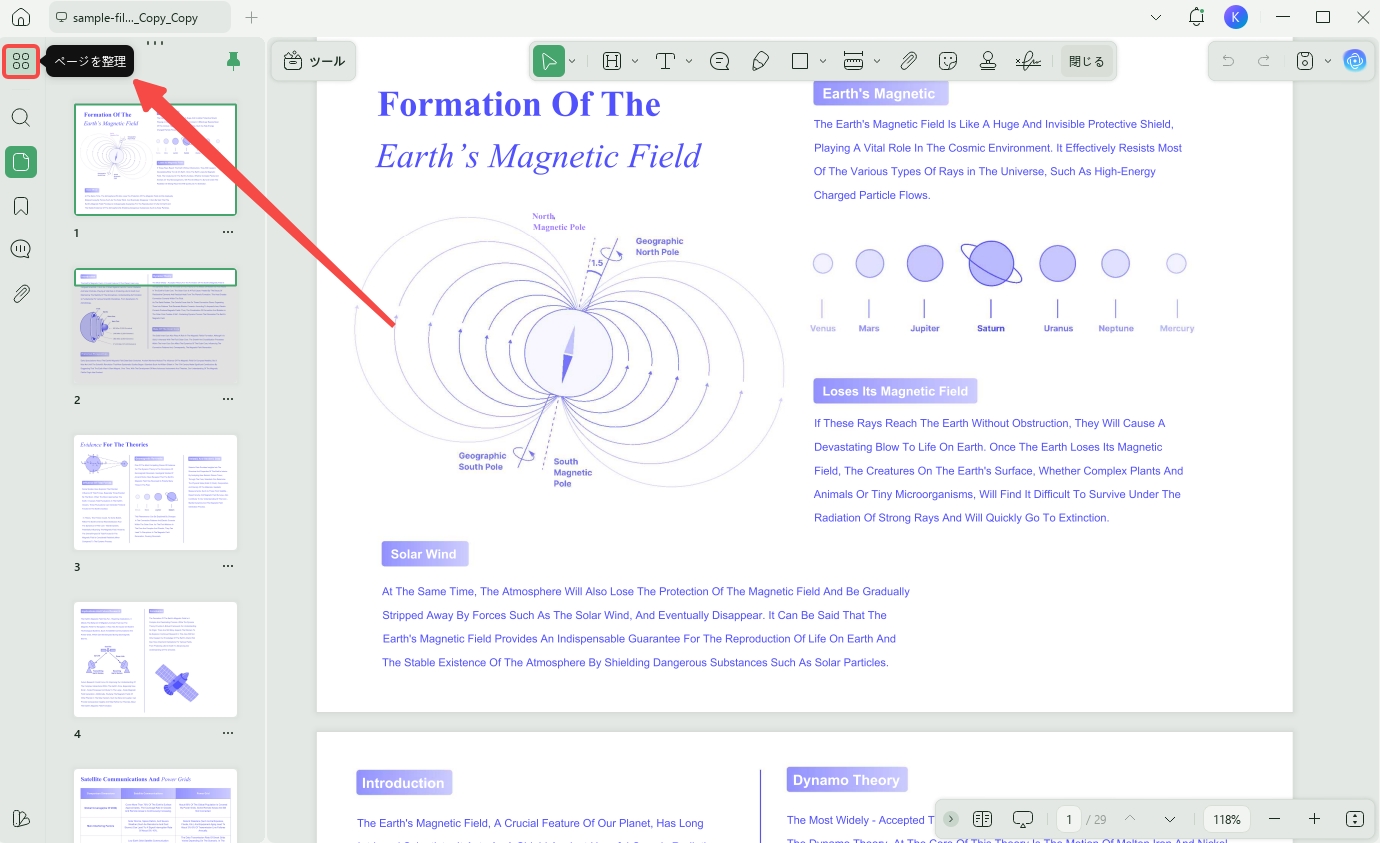Expand the save options dropdown arrow
Screen dimensions: 1380x843
[x=1328, y=61]
